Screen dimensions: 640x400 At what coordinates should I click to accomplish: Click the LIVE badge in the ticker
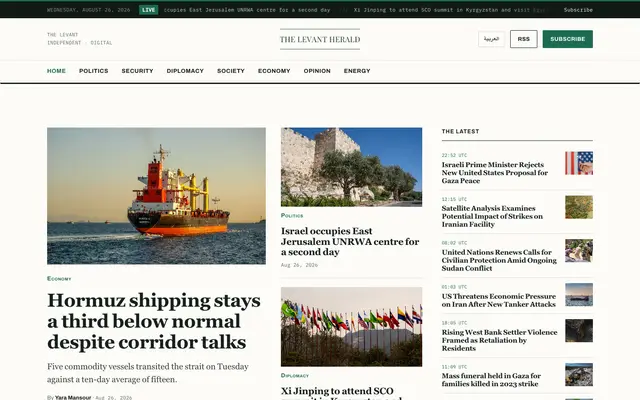149,10
